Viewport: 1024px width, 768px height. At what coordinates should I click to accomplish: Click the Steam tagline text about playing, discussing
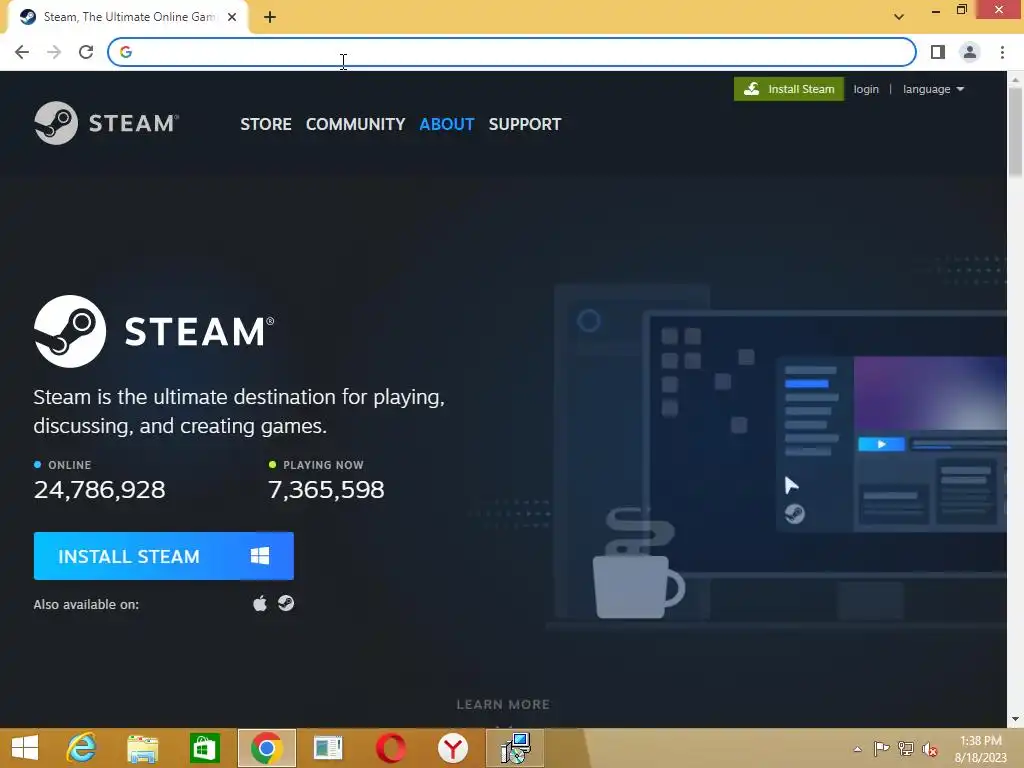click(x=239, y=411)
